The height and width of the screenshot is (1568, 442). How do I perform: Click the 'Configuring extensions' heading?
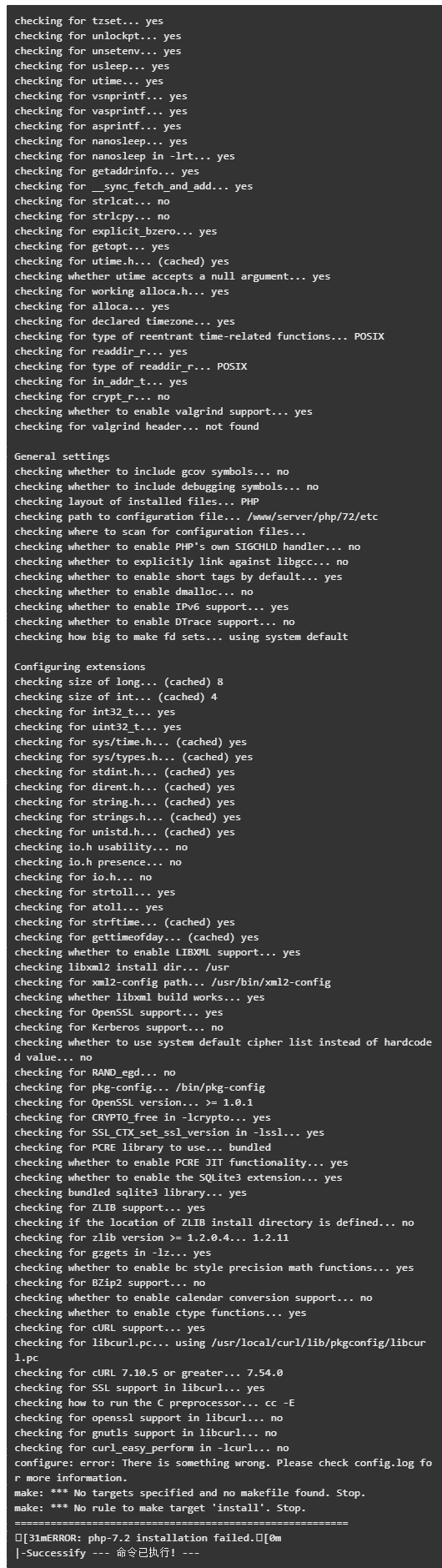pyautogui.click(x=79, y=667)
